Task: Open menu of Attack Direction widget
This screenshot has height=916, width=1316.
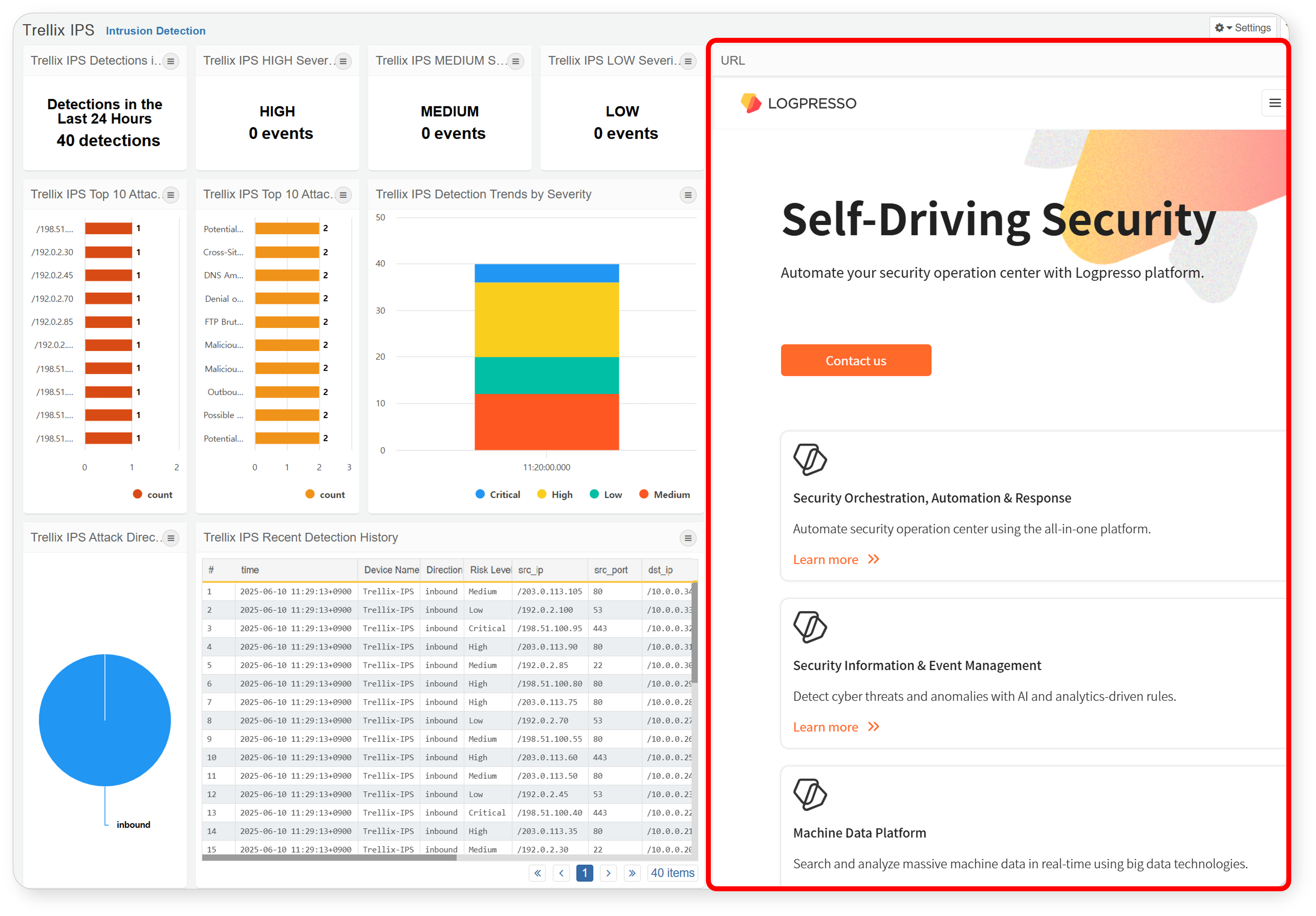Action: [170, 538]
